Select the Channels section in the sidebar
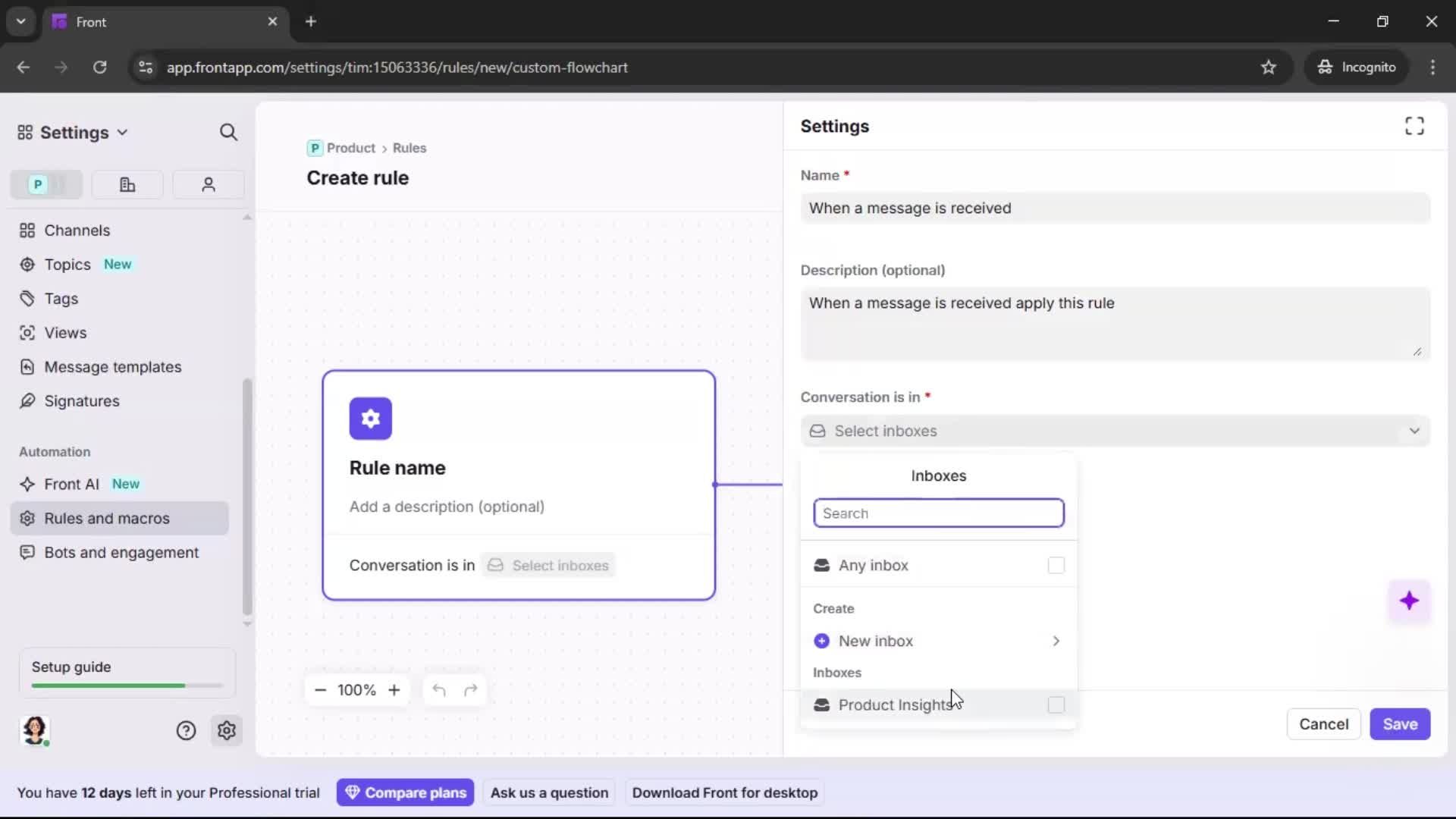Image resolution: width=1456 pixels, height=819 pixels. coord(76,231)
